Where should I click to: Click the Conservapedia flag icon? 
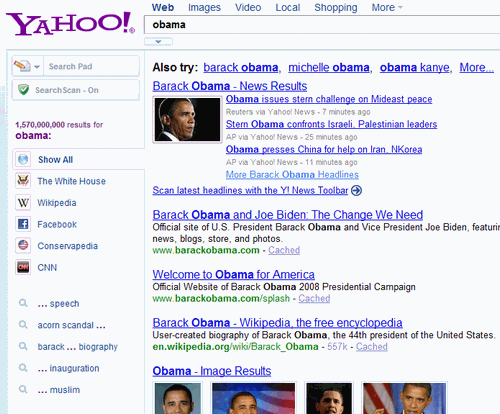(23, 245)
